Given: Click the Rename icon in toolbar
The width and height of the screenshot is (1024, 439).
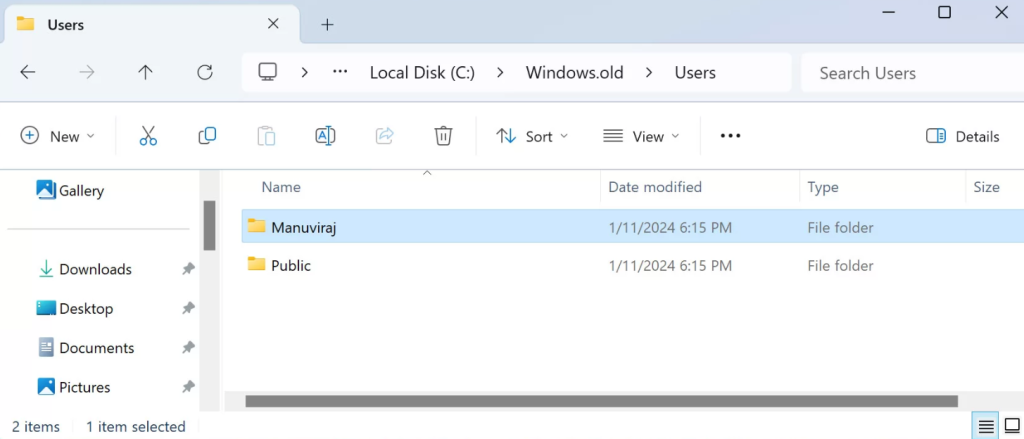Looking at the screenshot, I should 325,136.
